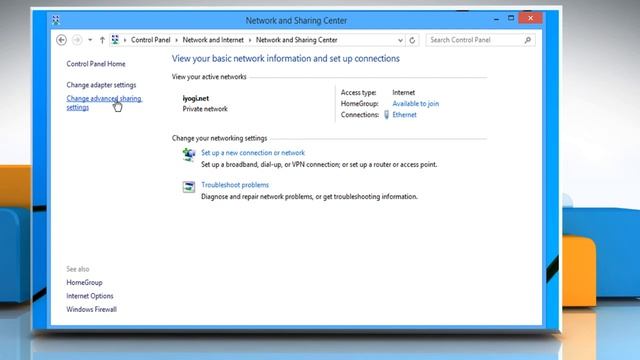Viewport: 640px width, 360px height.
Task: Click the network icon in the address bar
Action: [115, 40]
